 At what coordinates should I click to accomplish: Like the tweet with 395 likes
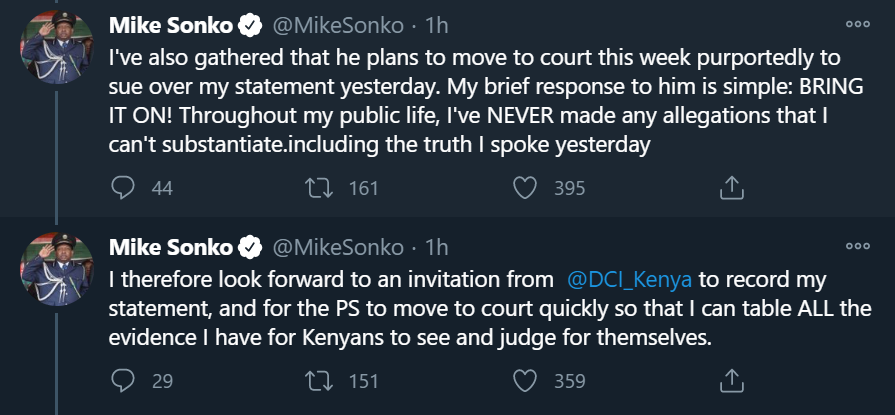point(525,187)
